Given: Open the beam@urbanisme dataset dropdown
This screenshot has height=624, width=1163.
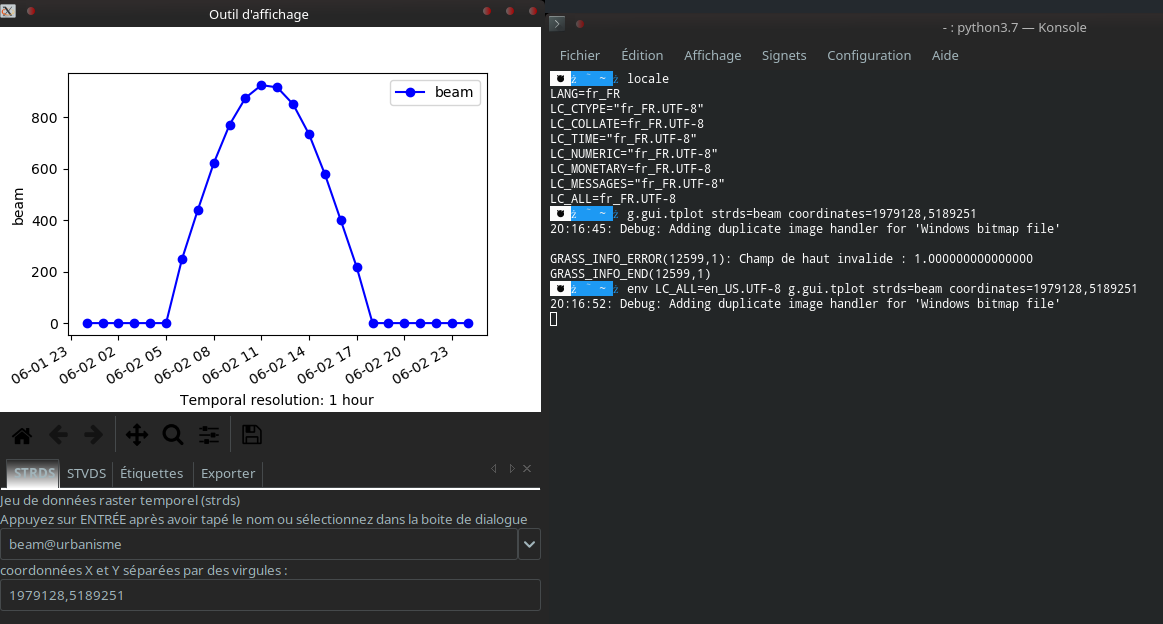Looking at the screenshot, I should point(529,544).
